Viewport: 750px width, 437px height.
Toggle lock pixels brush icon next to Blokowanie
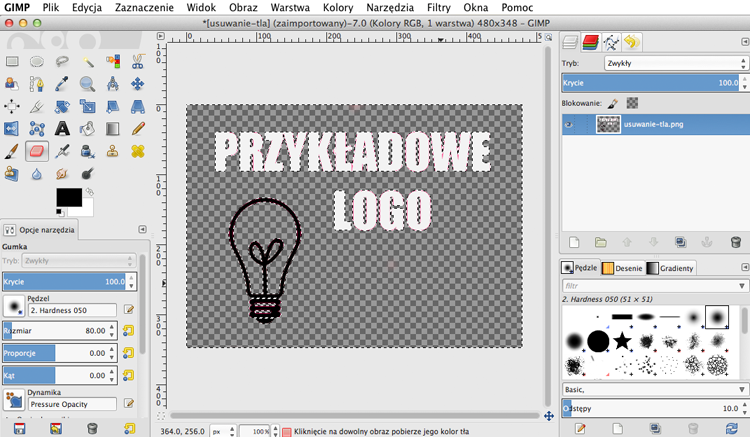(613, 103)
